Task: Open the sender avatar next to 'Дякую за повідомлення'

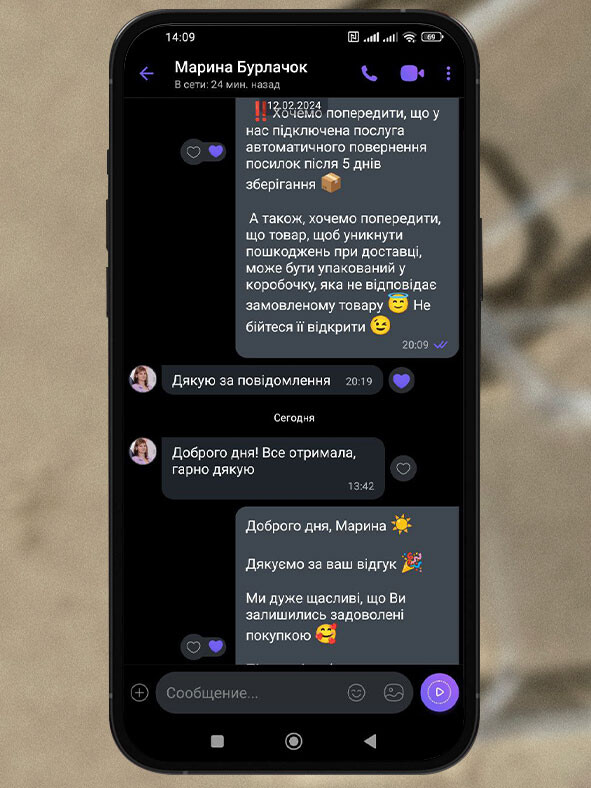Action: coord(143,378)
